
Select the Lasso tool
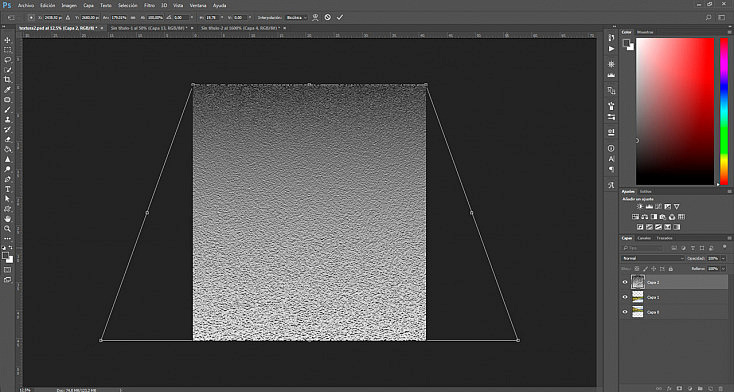[7, 60]
